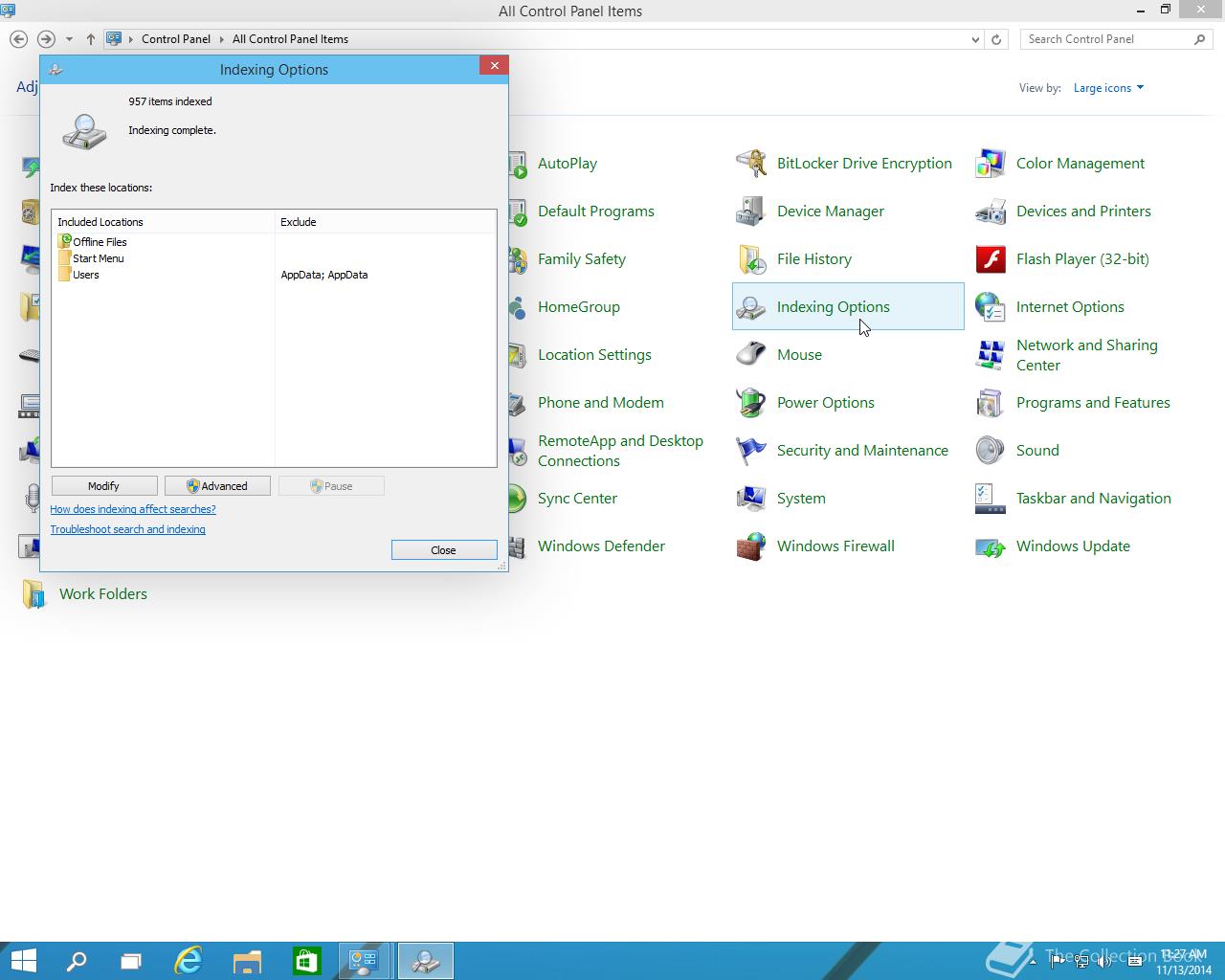This screenshot has height=980, width=1225.
Task: Click in the Search Control Panel field
Action: tap(1108, 39)
